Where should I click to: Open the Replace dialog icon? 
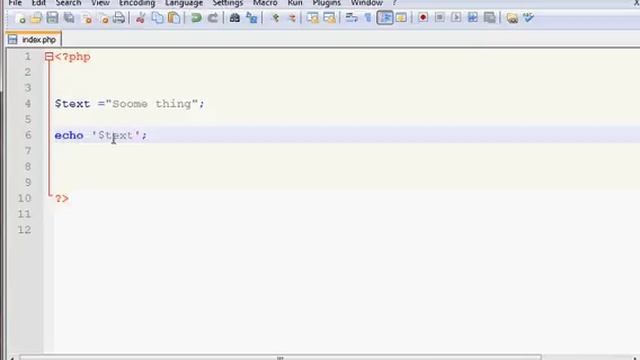click(x=251, y=18)
